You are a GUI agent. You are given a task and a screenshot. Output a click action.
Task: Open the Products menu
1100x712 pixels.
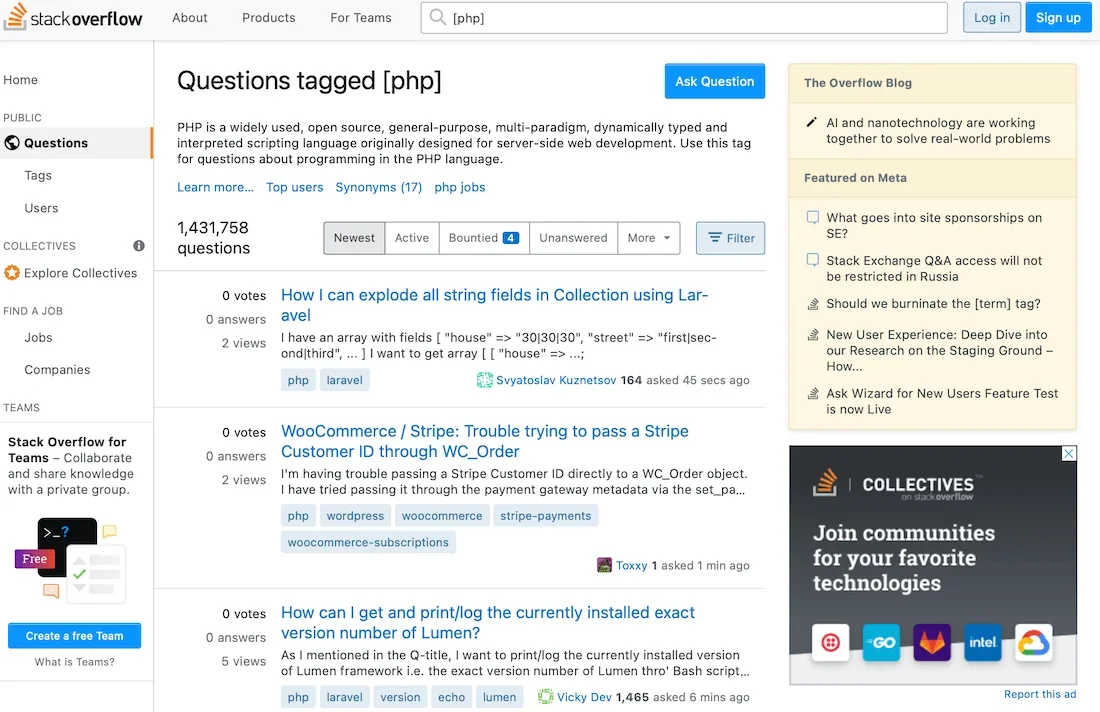click(x=269, y=18)
